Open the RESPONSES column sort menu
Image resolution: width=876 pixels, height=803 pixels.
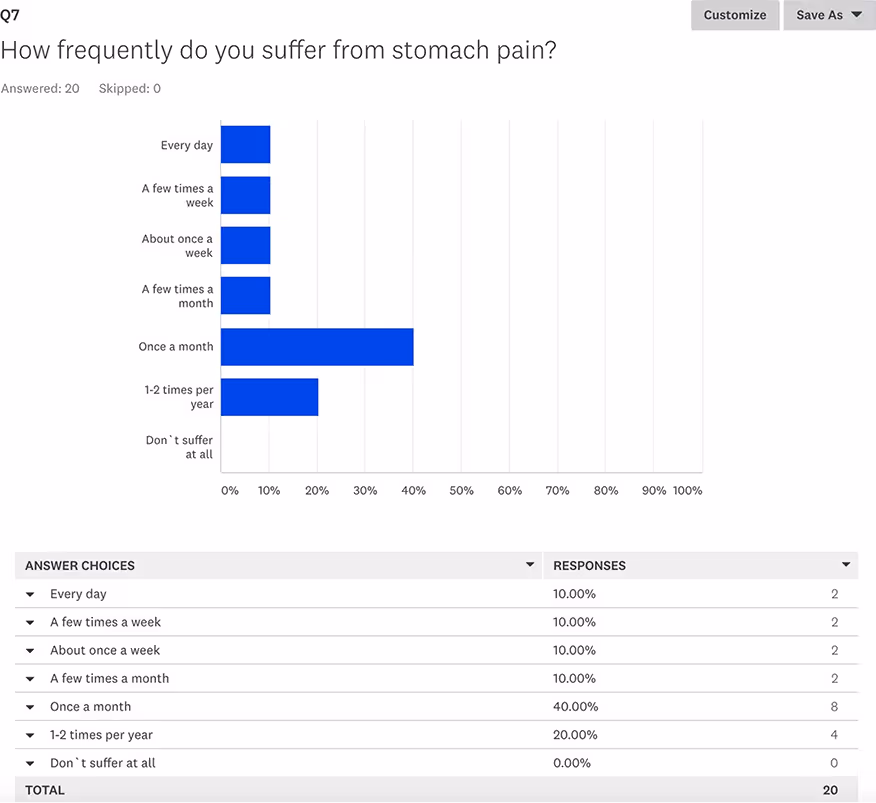[x=846, y=565]
